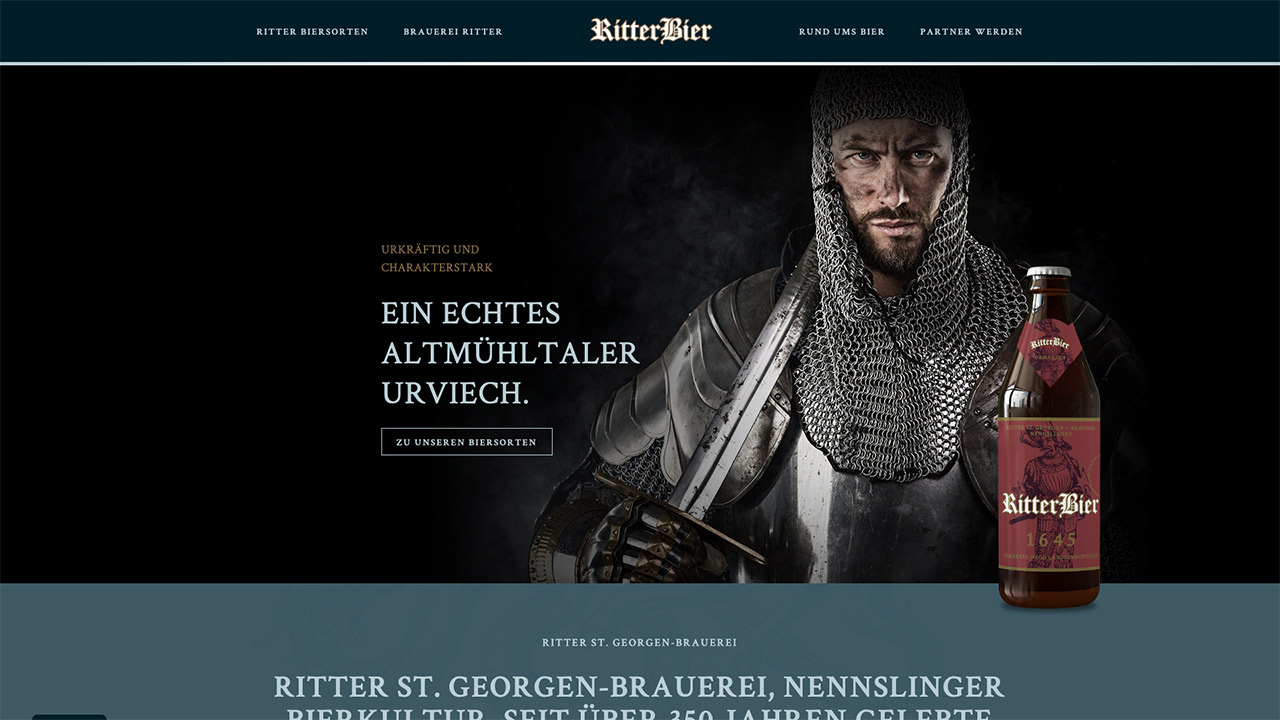Screen dimensions: 1280x720
Task: Open the Partner werden page
Action: [971, 32]
